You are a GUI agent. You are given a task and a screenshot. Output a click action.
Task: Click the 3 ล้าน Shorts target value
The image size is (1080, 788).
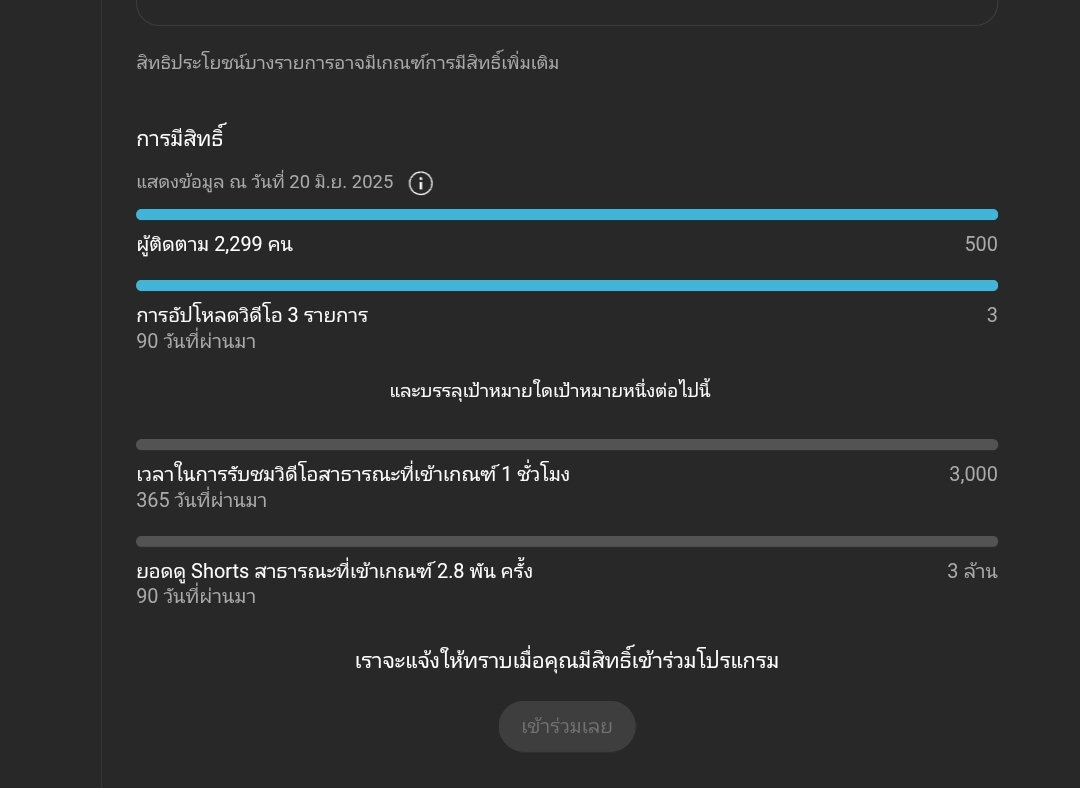tap(972, 572)
